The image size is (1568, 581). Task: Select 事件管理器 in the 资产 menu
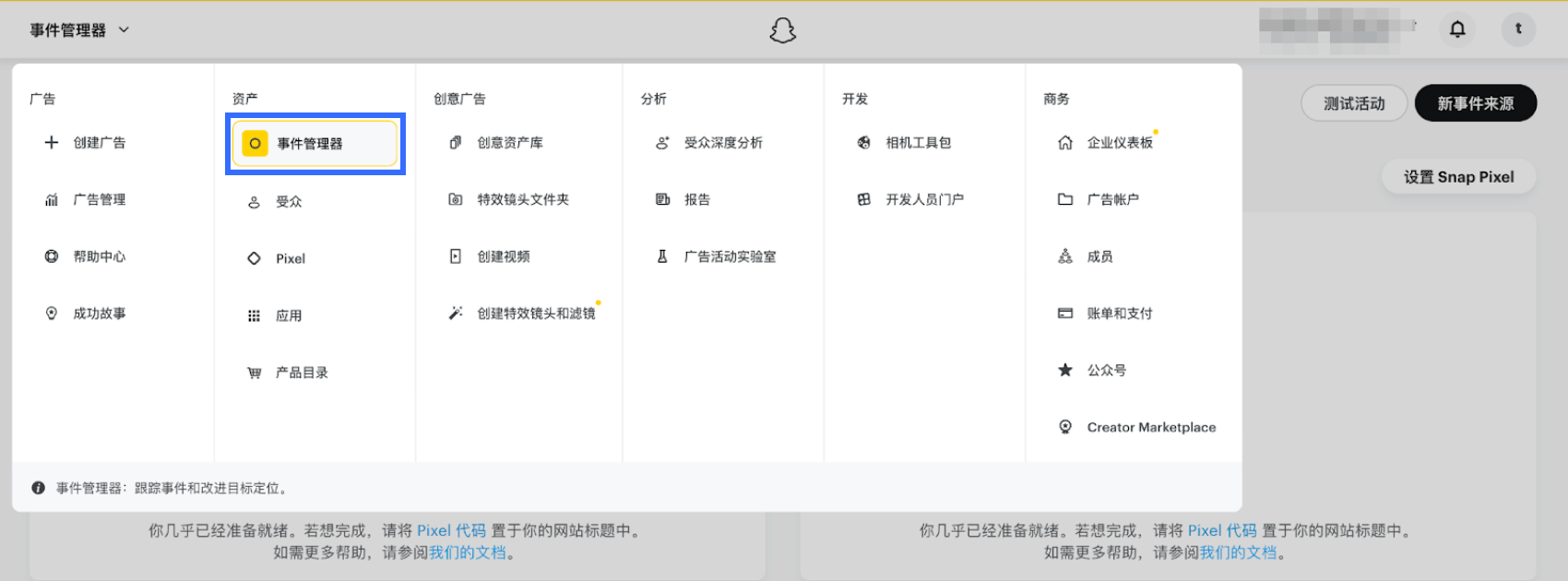tap(315, 144)
